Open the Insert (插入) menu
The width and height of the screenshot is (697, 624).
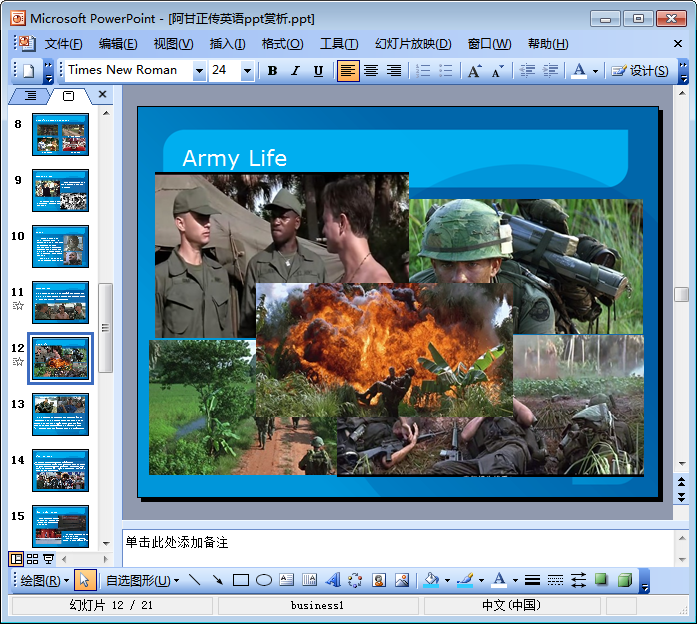[228, 44]
